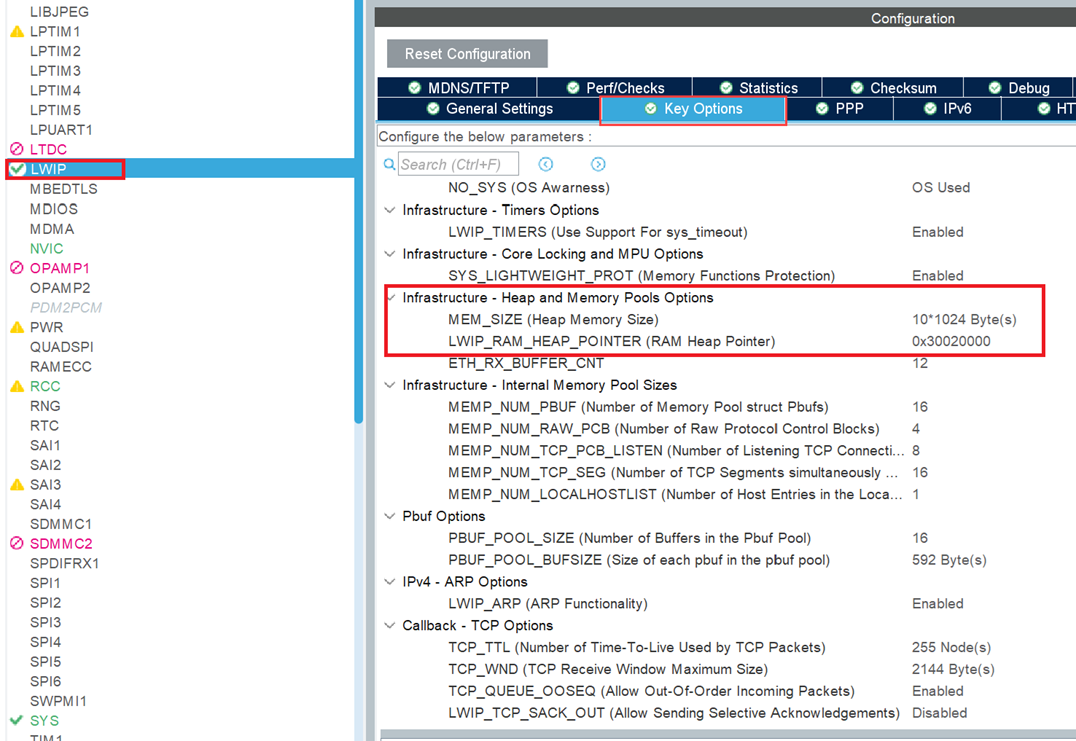
Task: Click the warning icon beside RCC
Action: 16,386
